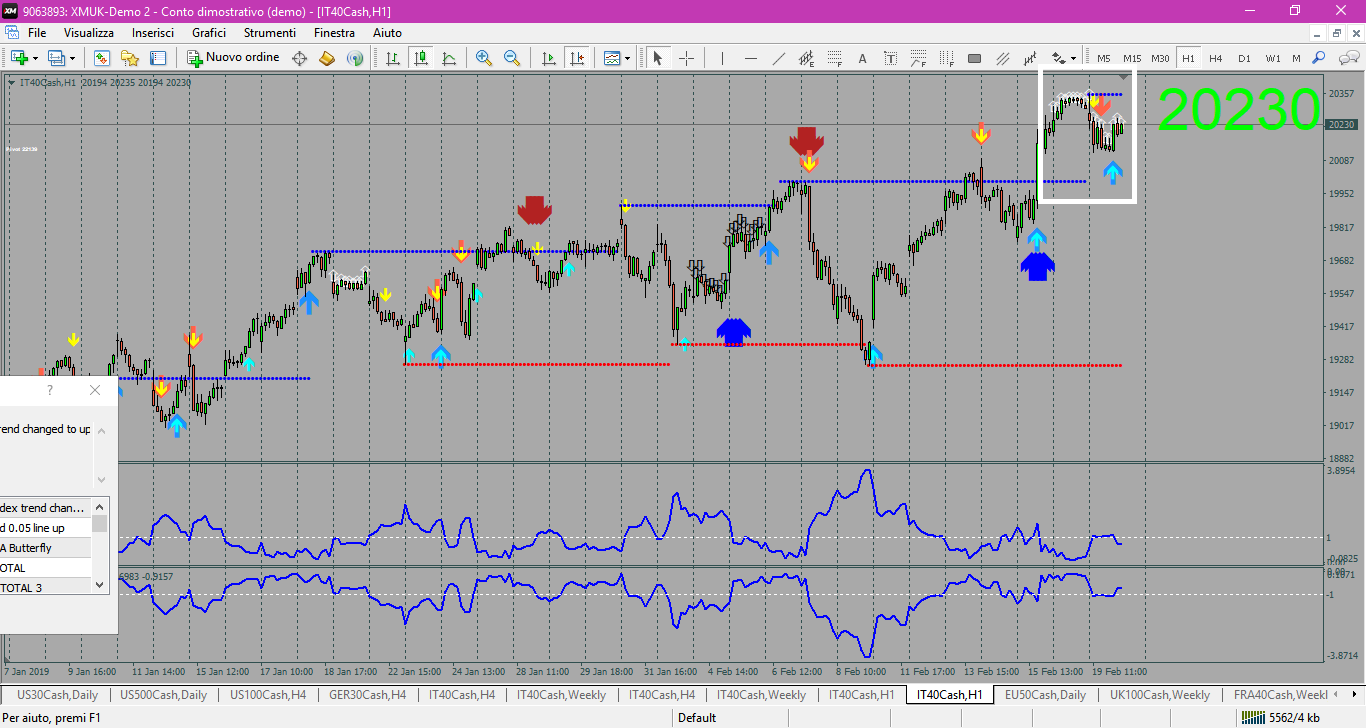Image resolution: width=1366 pixels, height=728 pixels.
Task: Open the Market Watch window icon
Action: (102, 58)
